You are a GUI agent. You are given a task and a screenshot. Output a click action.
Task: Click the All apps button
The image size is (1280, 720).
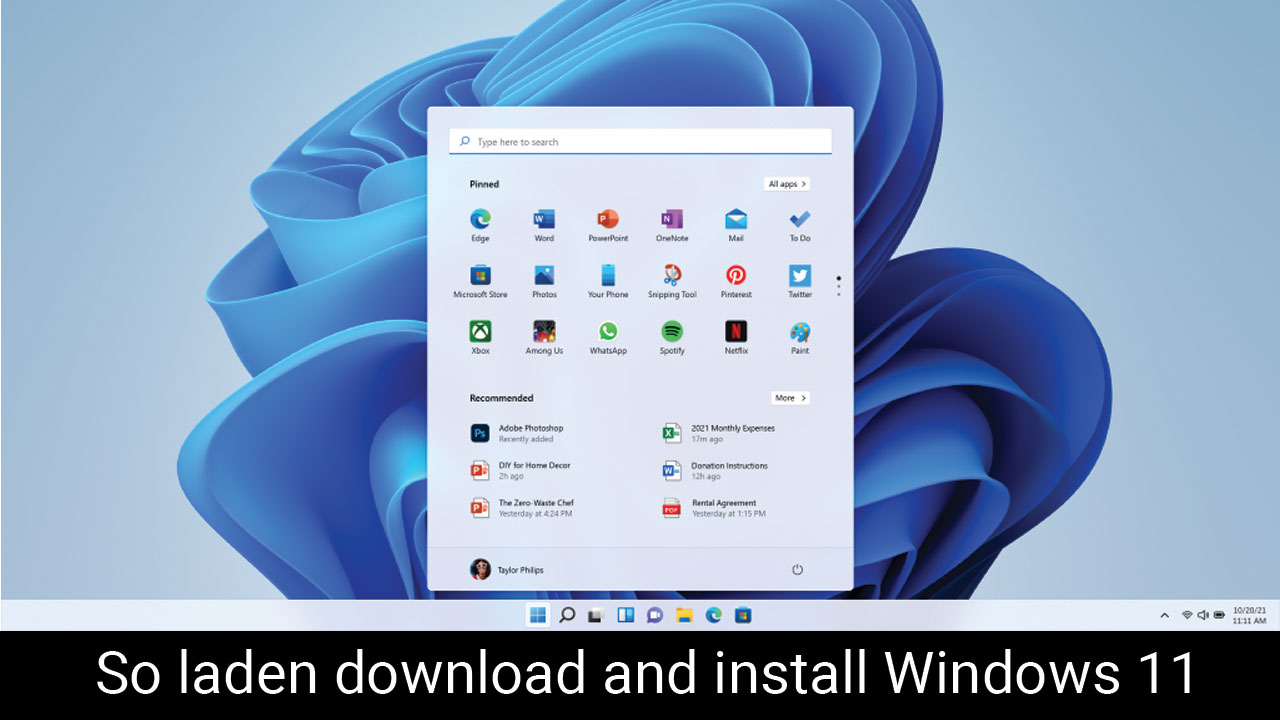787,184
